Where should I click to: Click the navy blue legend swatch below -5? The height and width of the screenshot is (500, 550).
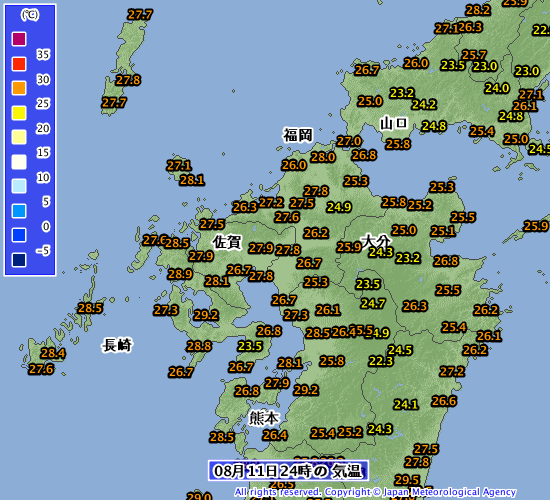pyautogui.click(x=19, y=260)
